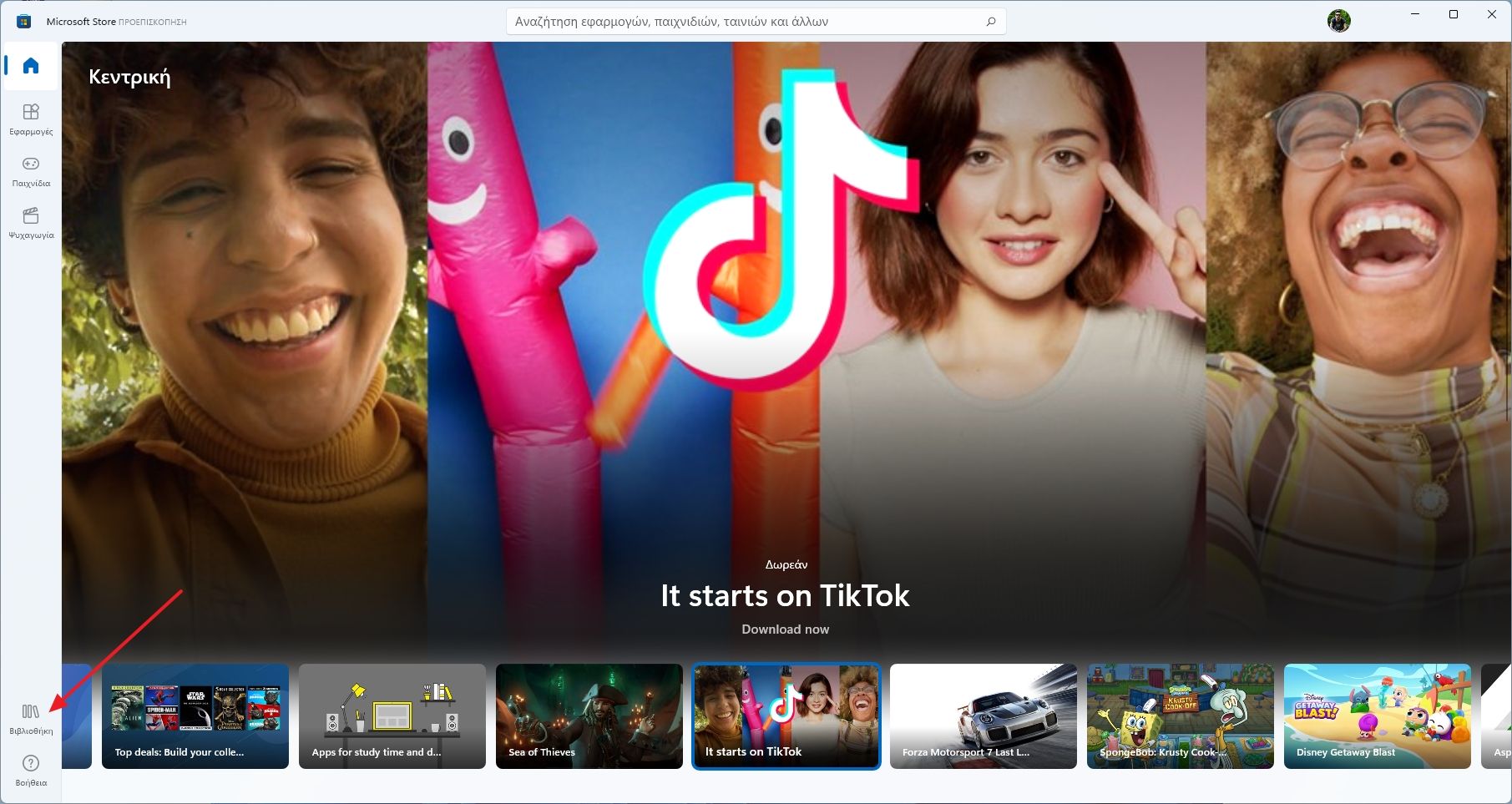Open the Entertainment (Ψυχαγωγία) section
This screenshot has width=1512, height=804.
(x=31, y=222)
